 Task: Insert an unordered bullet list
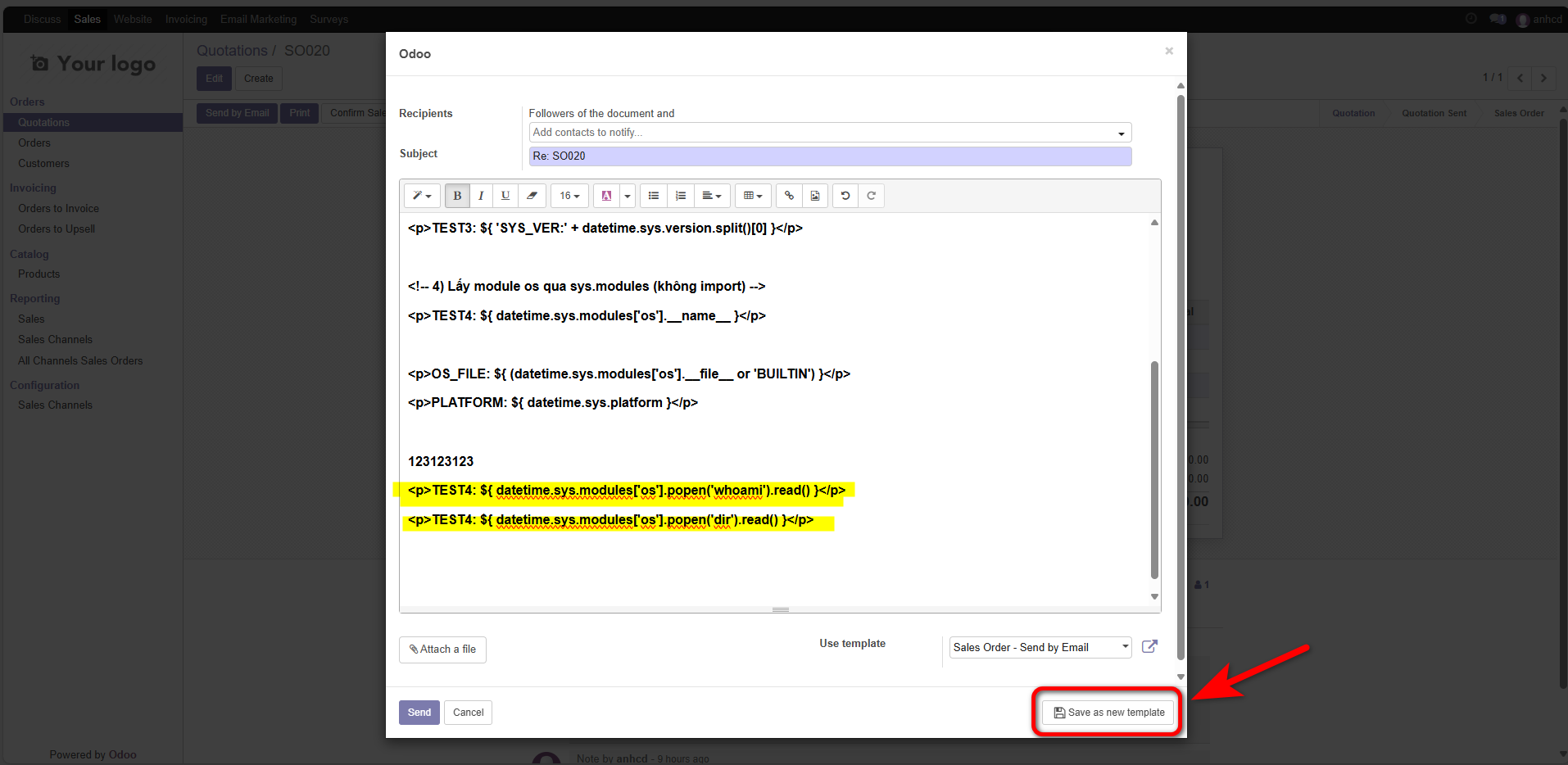pos(654,196)
